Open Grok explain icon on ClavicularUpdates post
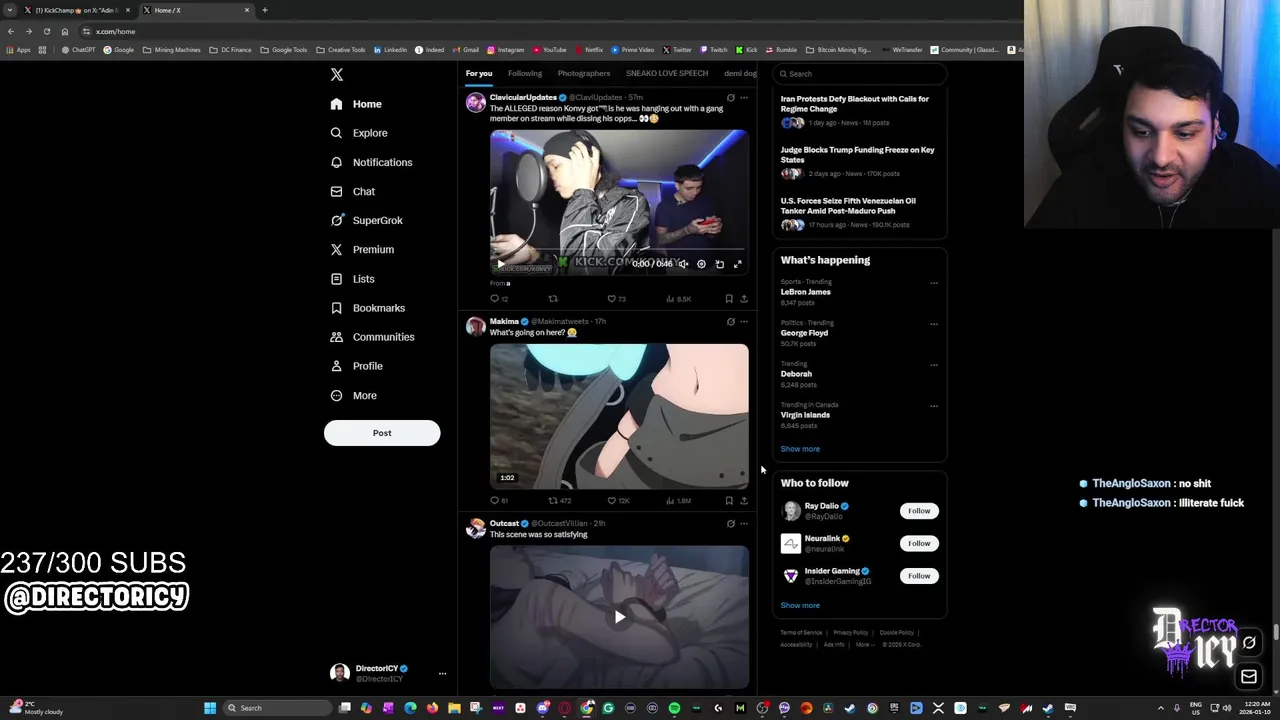Screen dimensions: 1280x720 pos(731,98)
